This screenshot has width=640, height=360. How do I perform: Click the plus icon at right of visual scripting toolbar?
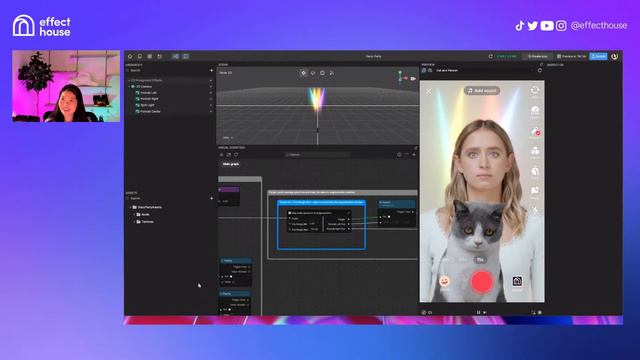tap(414, 155)
